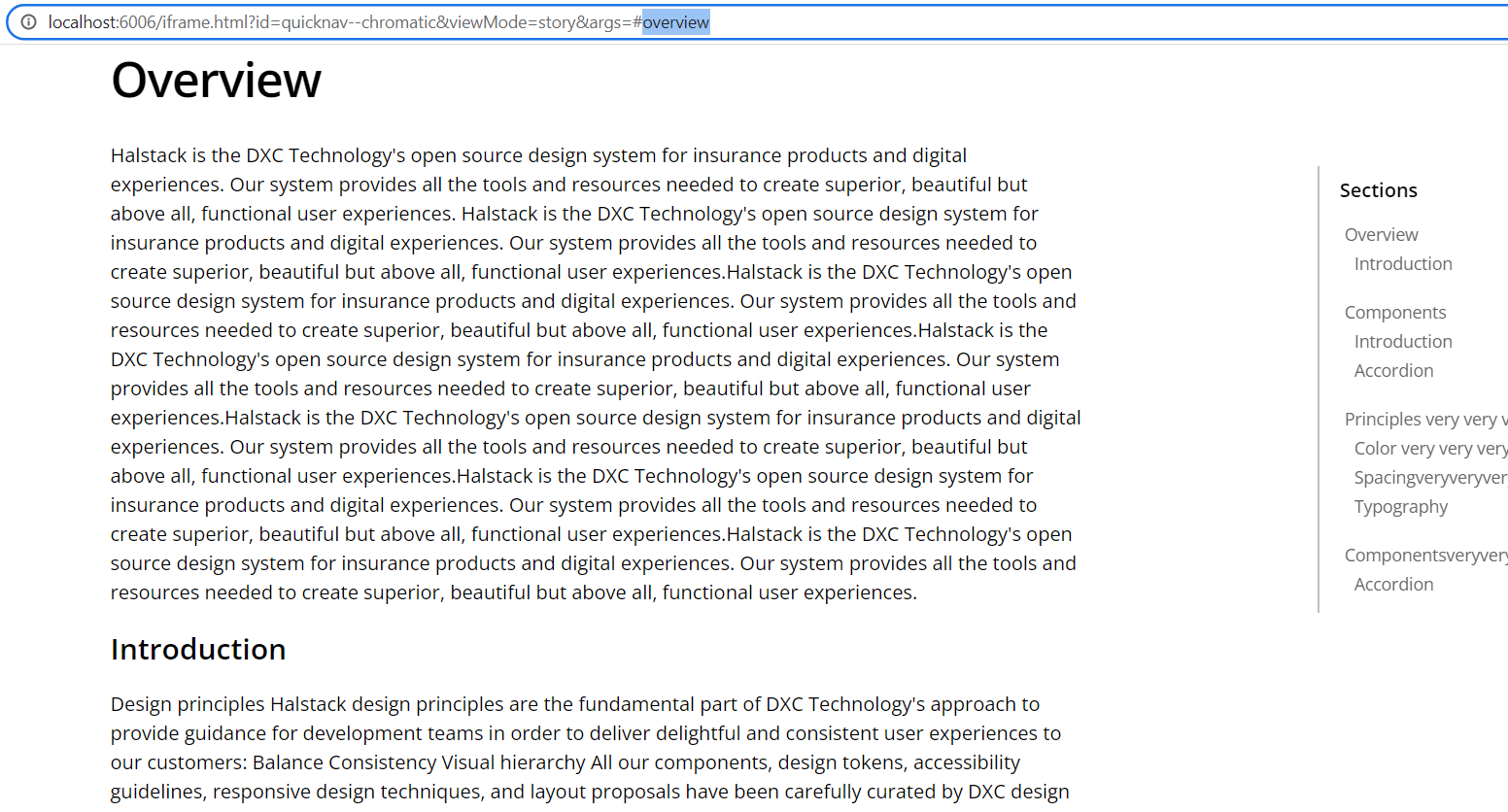The width and height of the screenshot is (1508, 812).
Task: Click Accordion under Componentsveryvery in Sections
Action: click(x=1393, y=584)
